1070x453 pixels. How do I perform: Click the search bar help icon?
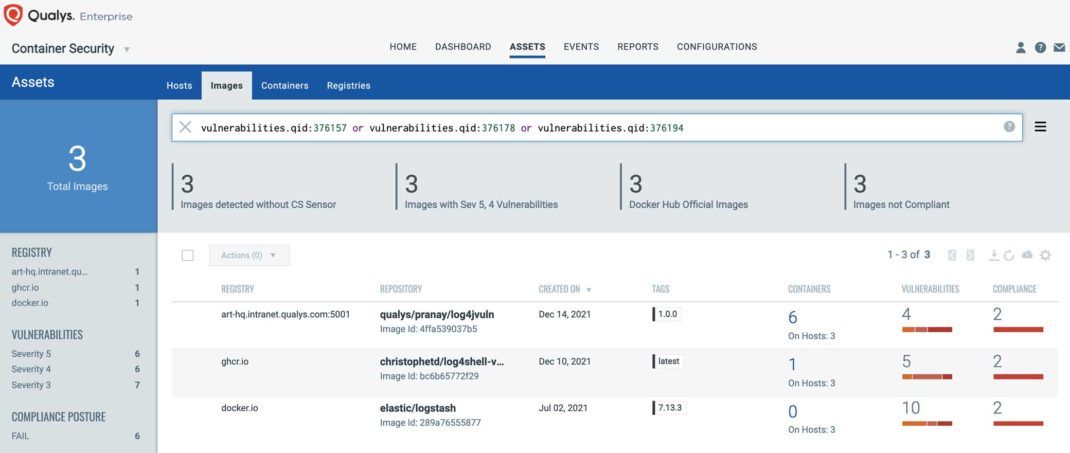(x=1009, y=127)
